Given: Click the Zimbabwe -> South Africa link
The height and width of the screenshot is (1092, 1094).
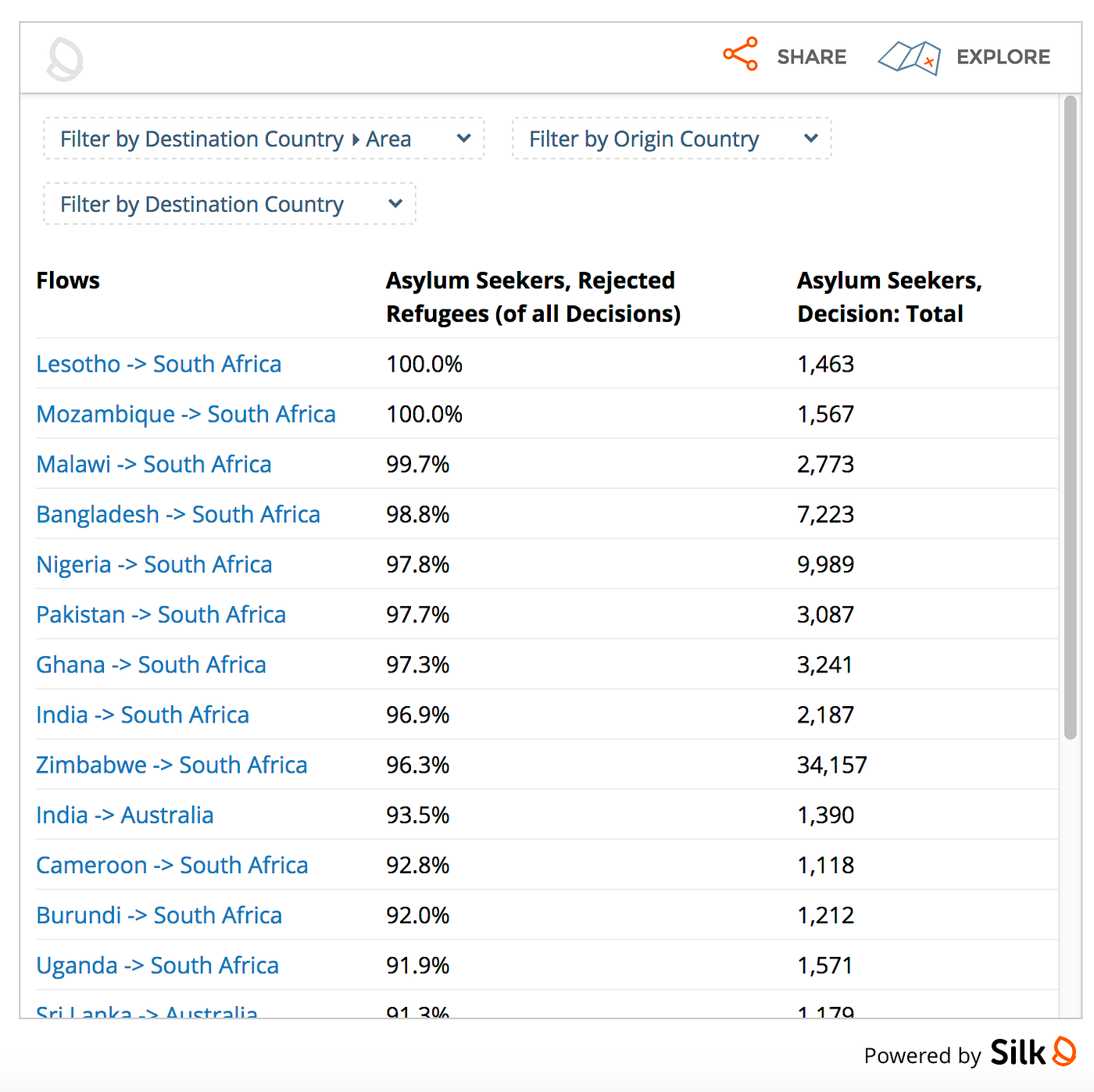Looking at the screenshot, I should coord(172,765).
